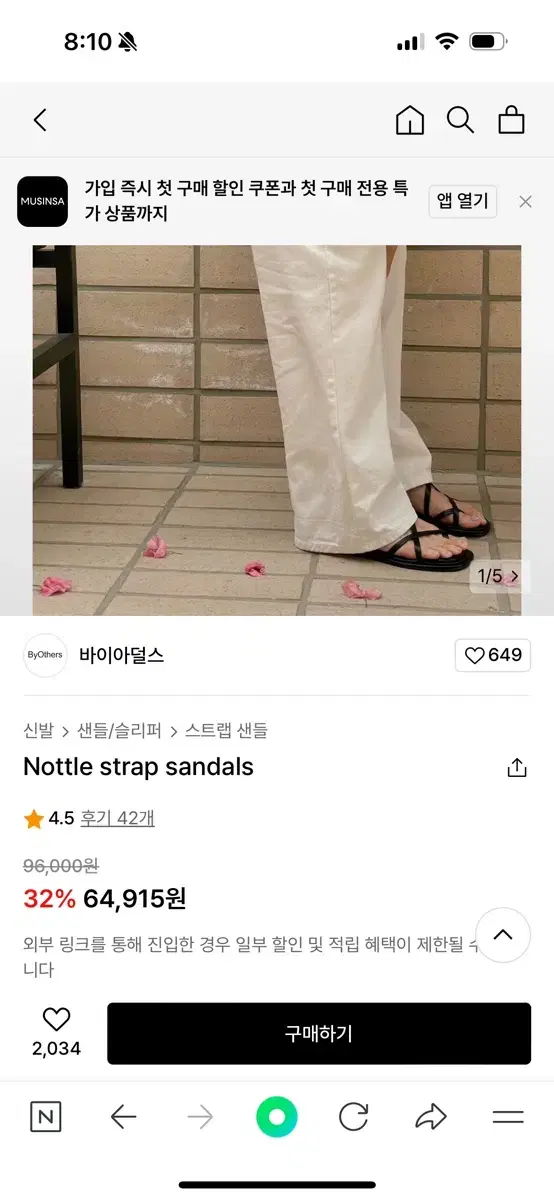Open the 스트랩 샌들 breadcrumb category
The height and width of the screenshot is (1200, 554).
[x=226, y=731]
